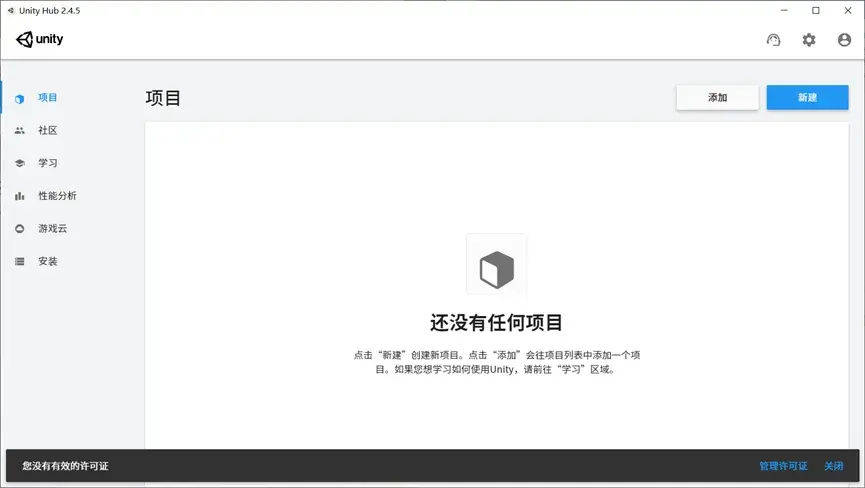Minimize the Unity Hub window
The width and height of the screenshot is (865, 488).
[x=784, y=10]
